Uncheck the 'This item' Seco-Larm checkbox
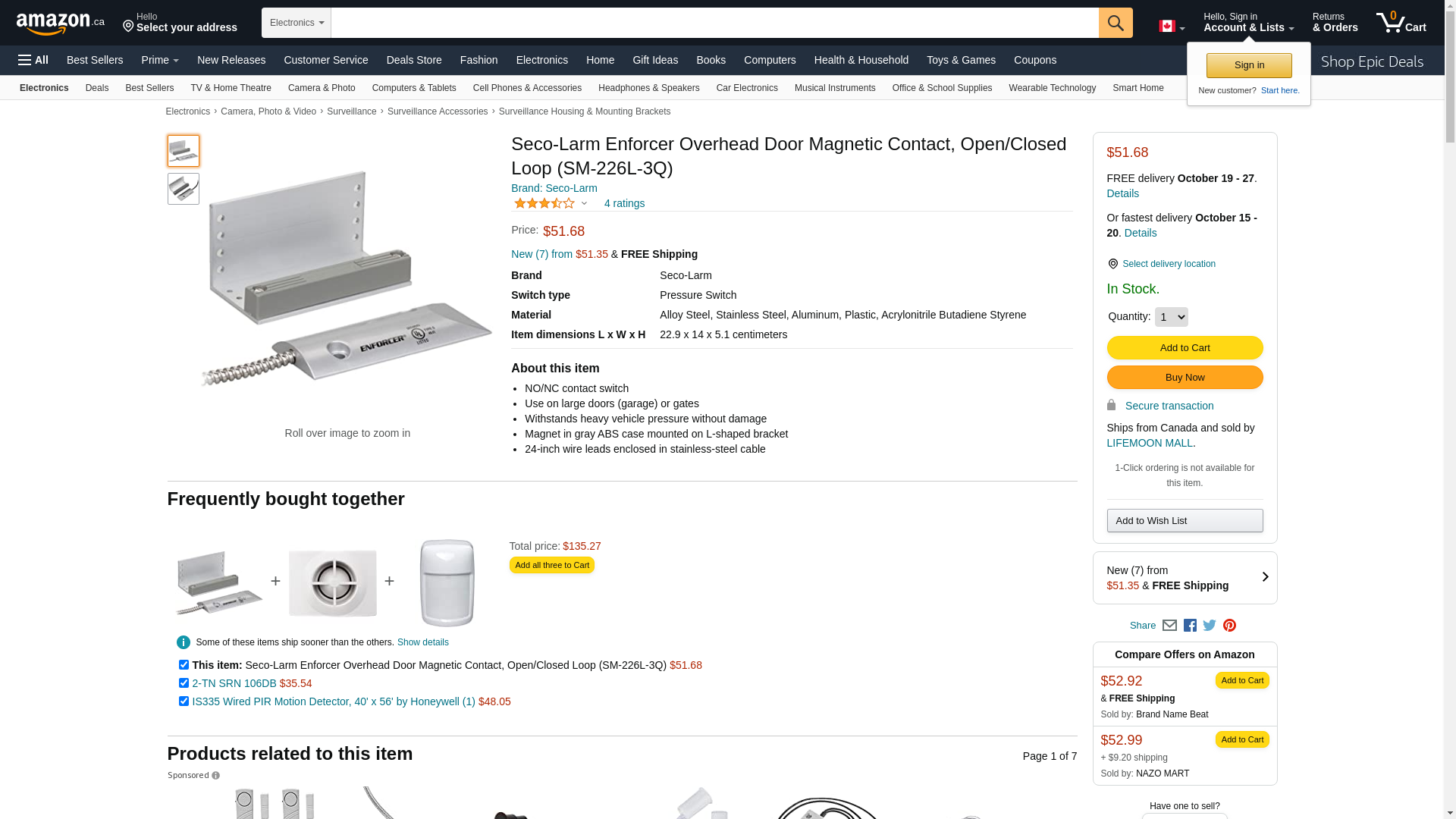 pos(184,665)
